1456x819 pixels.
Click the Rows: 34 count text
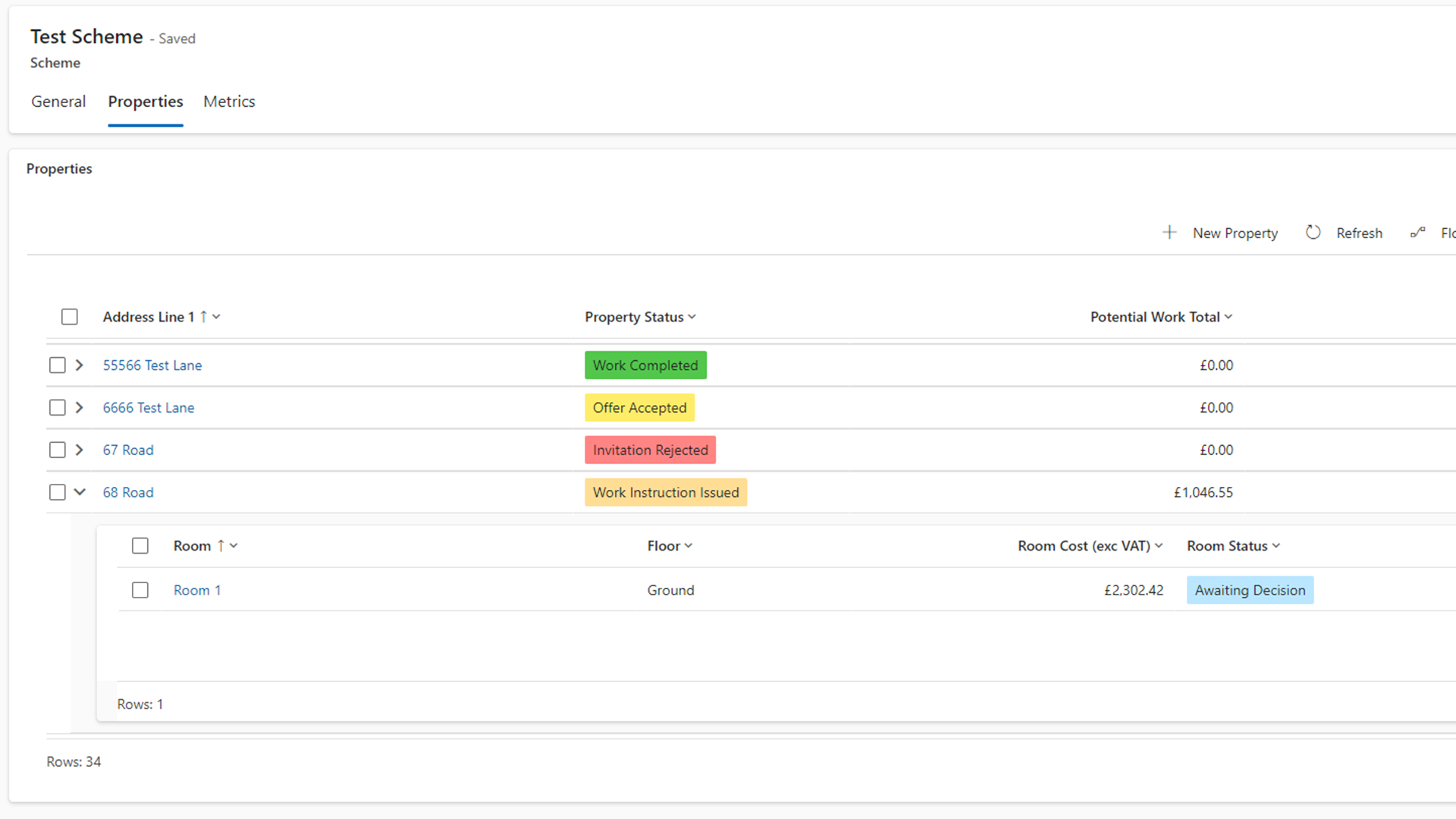pyautogui.click(x=74, y=761)
